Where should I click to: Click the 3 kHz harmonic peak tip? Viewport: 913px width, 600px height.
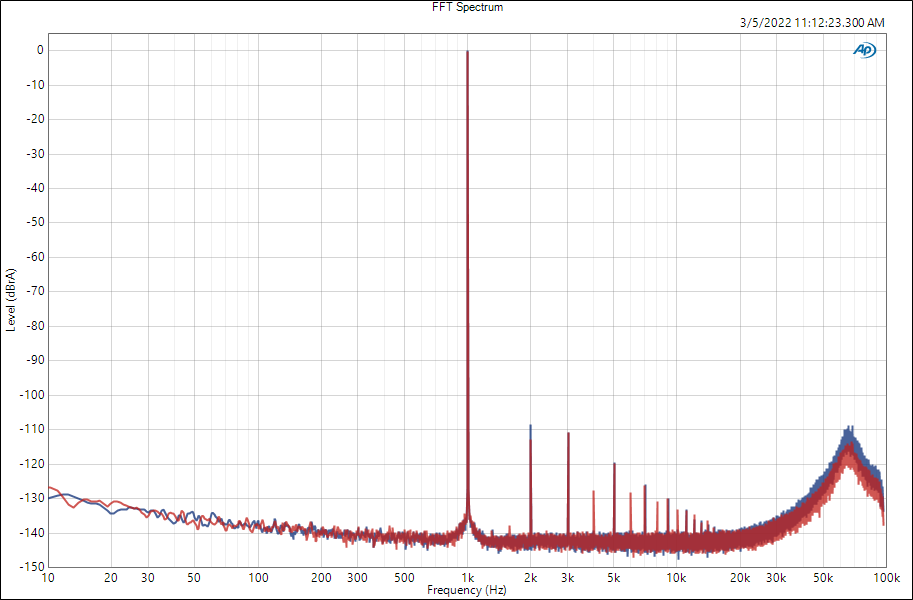[568, 433]
